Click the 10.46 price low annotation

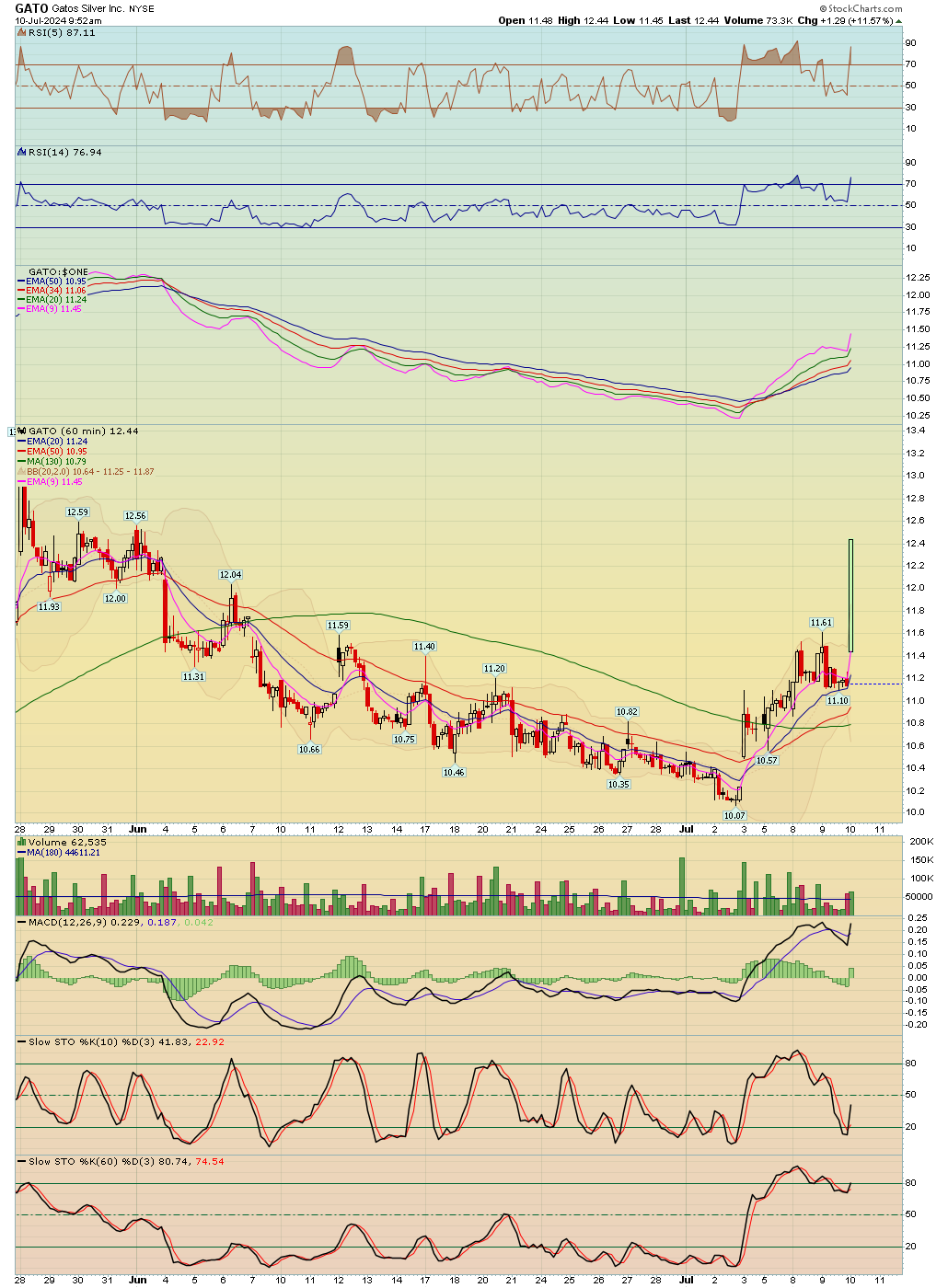coord(454,772)
